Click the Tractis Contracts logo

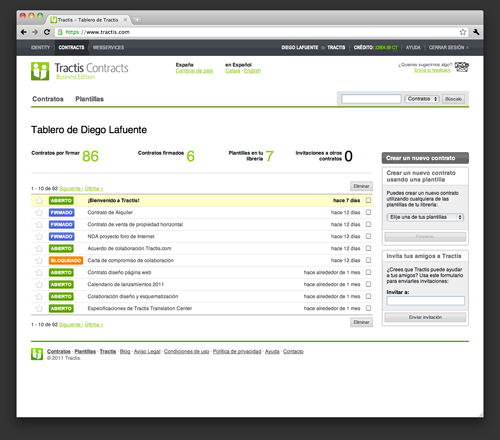80,71
